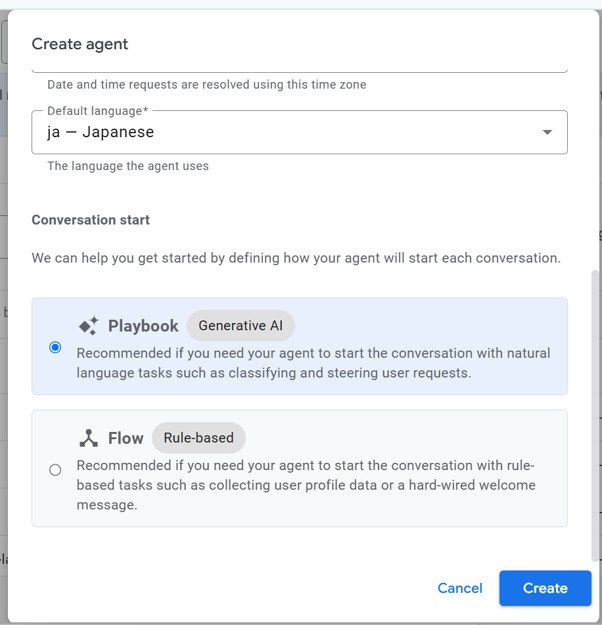Select the Flow radio button
Viewport: 602px width, 625px height.
[x=55, y=470]
